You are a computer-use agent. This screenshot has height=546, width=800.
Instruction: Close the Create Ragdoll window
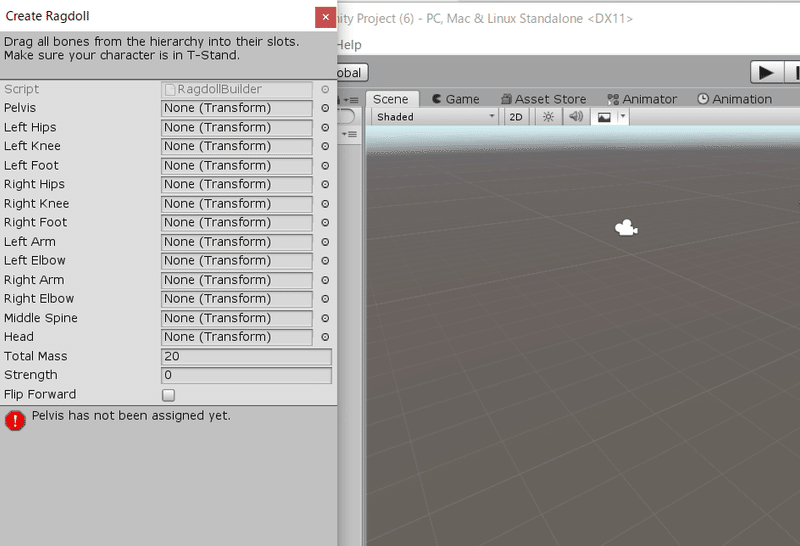(326, 17)
